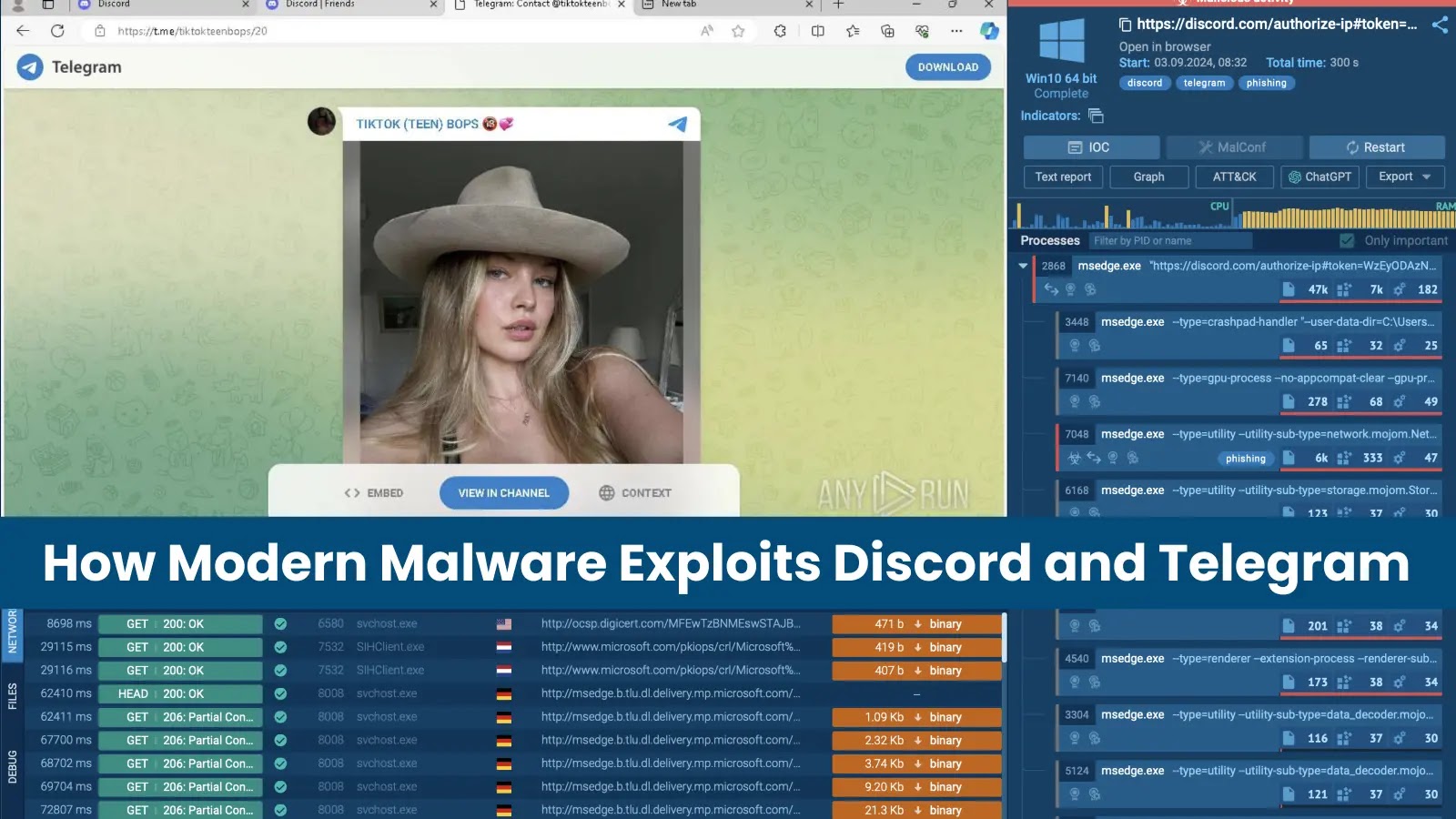Focus the Filter by PID or name field
Viewport: 1456px width, 819px height.
1170,241
